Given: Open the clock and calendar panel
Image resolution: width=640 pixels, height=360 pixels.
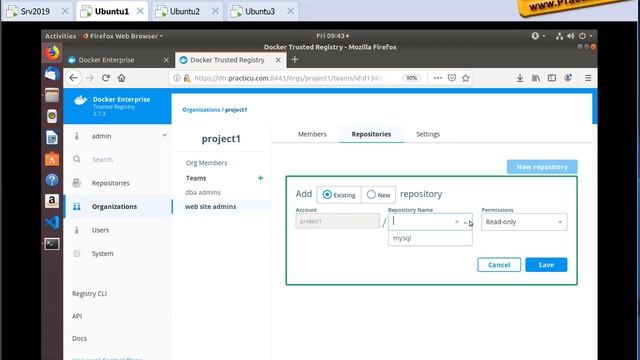Looking at the screenshot, I should [332, 36].
